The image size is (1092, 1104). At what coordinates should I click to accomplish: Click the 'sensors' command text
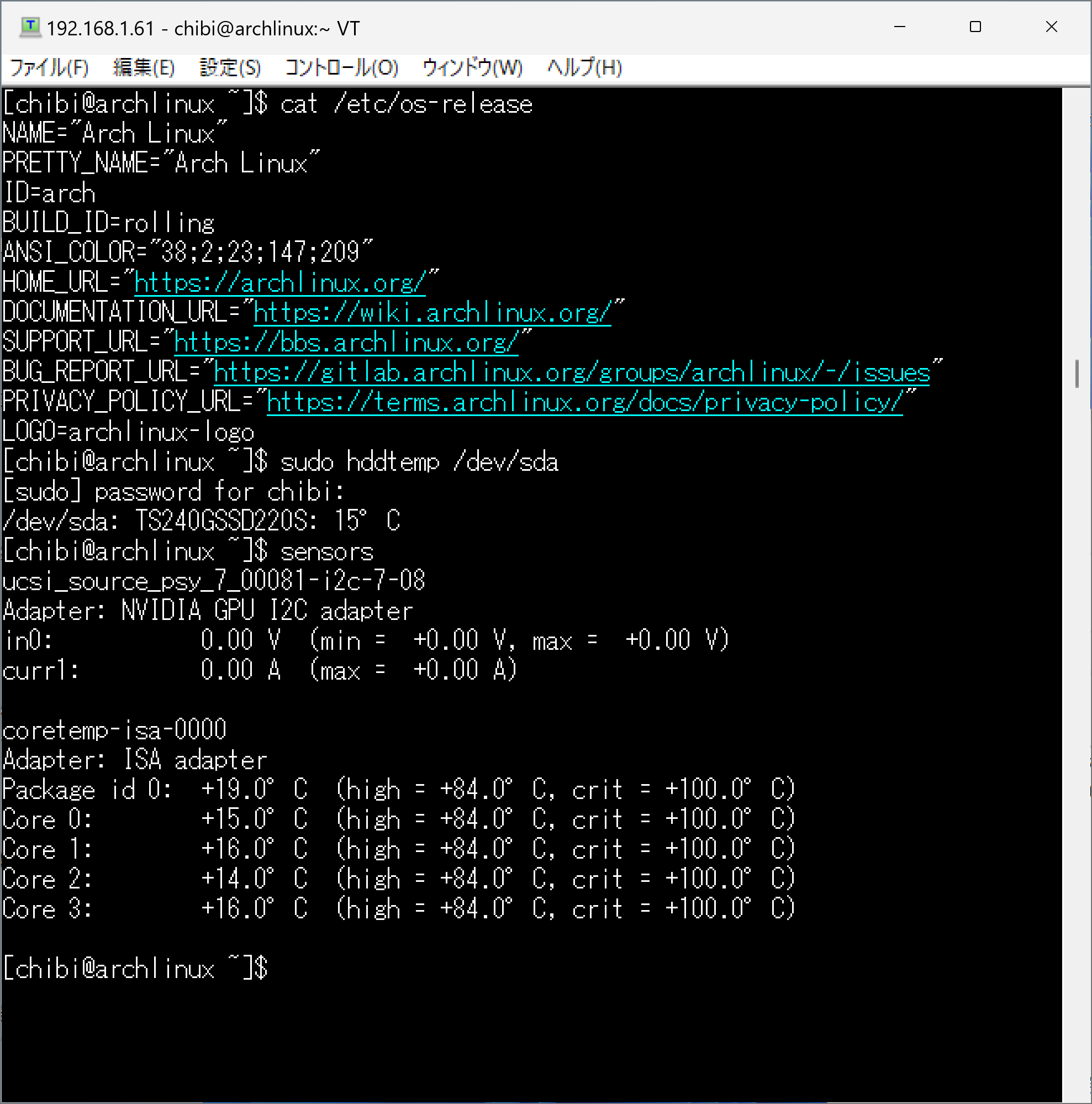coord(326,552)
